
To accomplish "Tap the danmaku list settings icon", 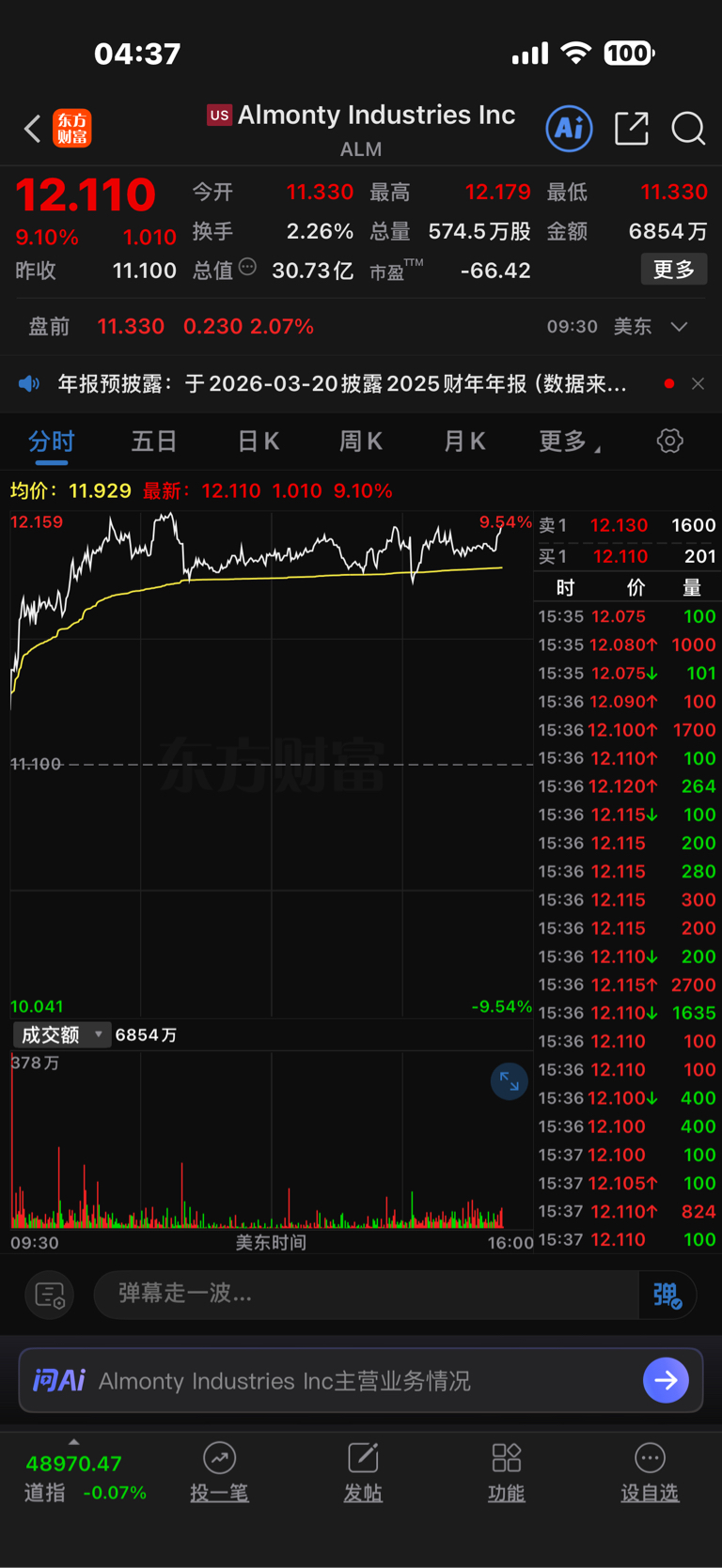I will pyautogui.click(x=50, y=1296).
